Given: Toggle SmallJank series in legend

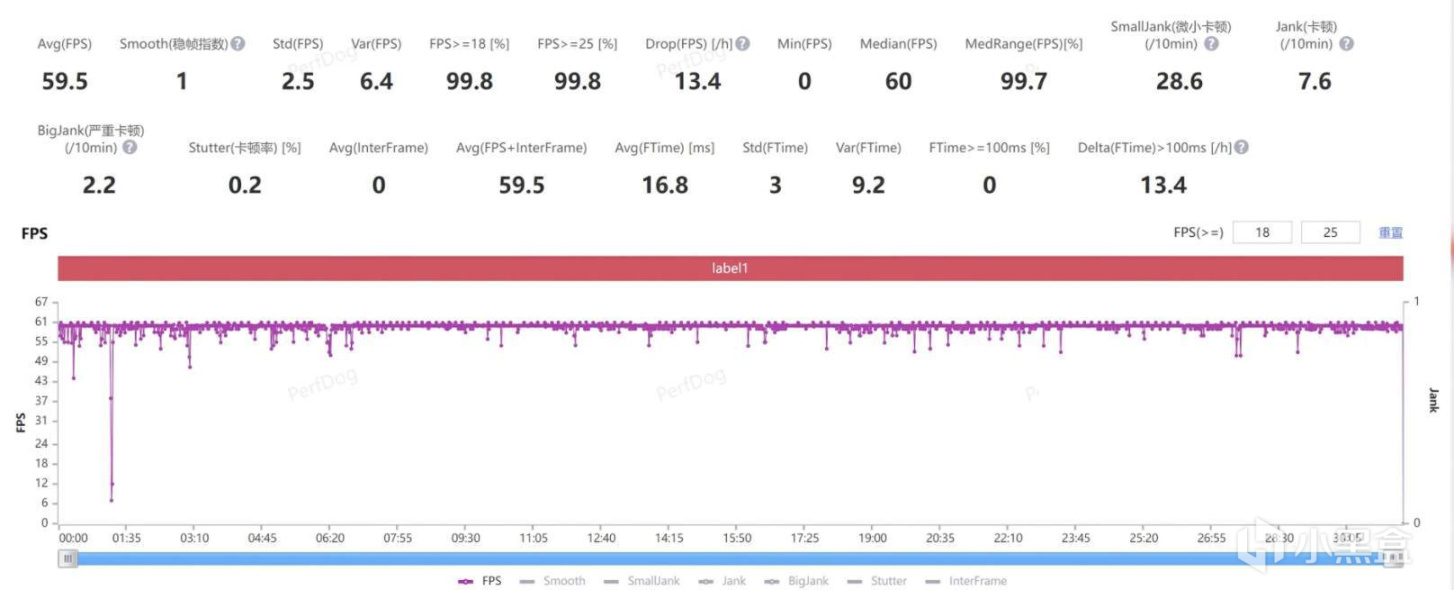Looking at the screenshot, I should point(641,581).
